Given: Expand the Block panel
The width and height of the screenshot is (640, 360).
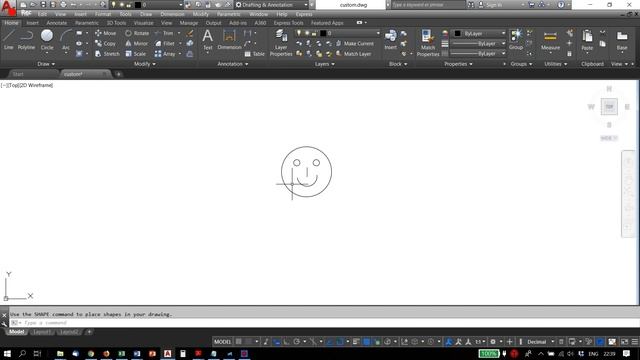Looking at the screenshot, I should [398, 64].
